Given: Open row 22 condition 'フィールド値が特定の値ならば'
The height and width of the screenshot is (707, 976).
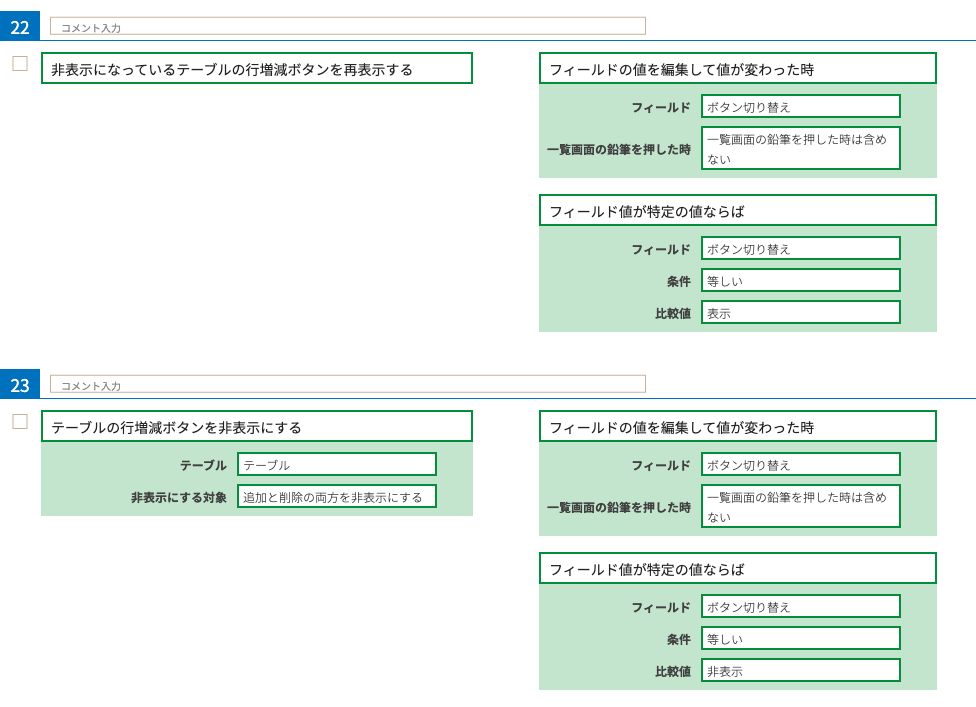Looking at the screenshot, I should coord(738,210).
